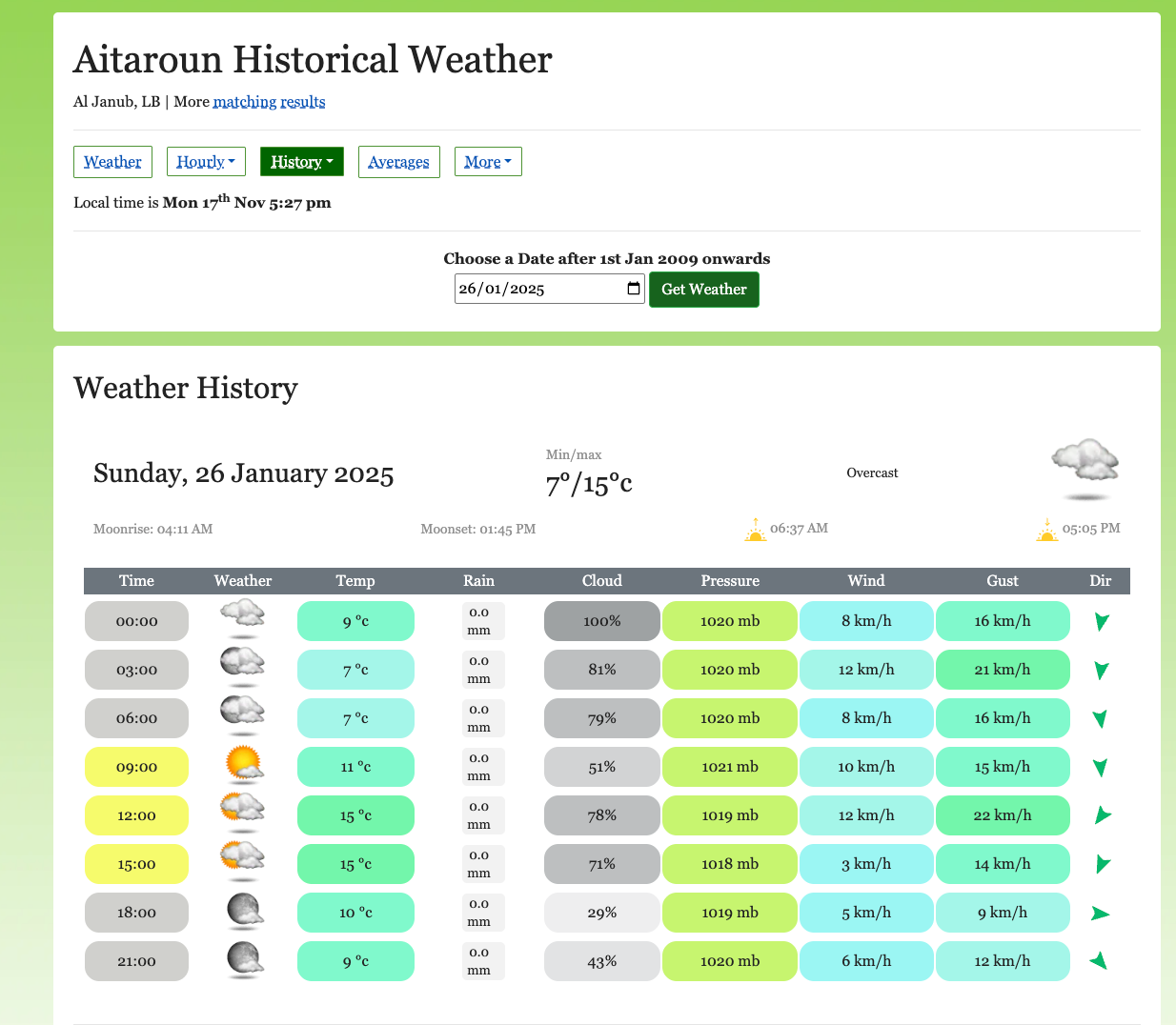This screenshot has height=1025, width=1176.
Task: Click the 21:00 time cell
Action: click(136, 961)
